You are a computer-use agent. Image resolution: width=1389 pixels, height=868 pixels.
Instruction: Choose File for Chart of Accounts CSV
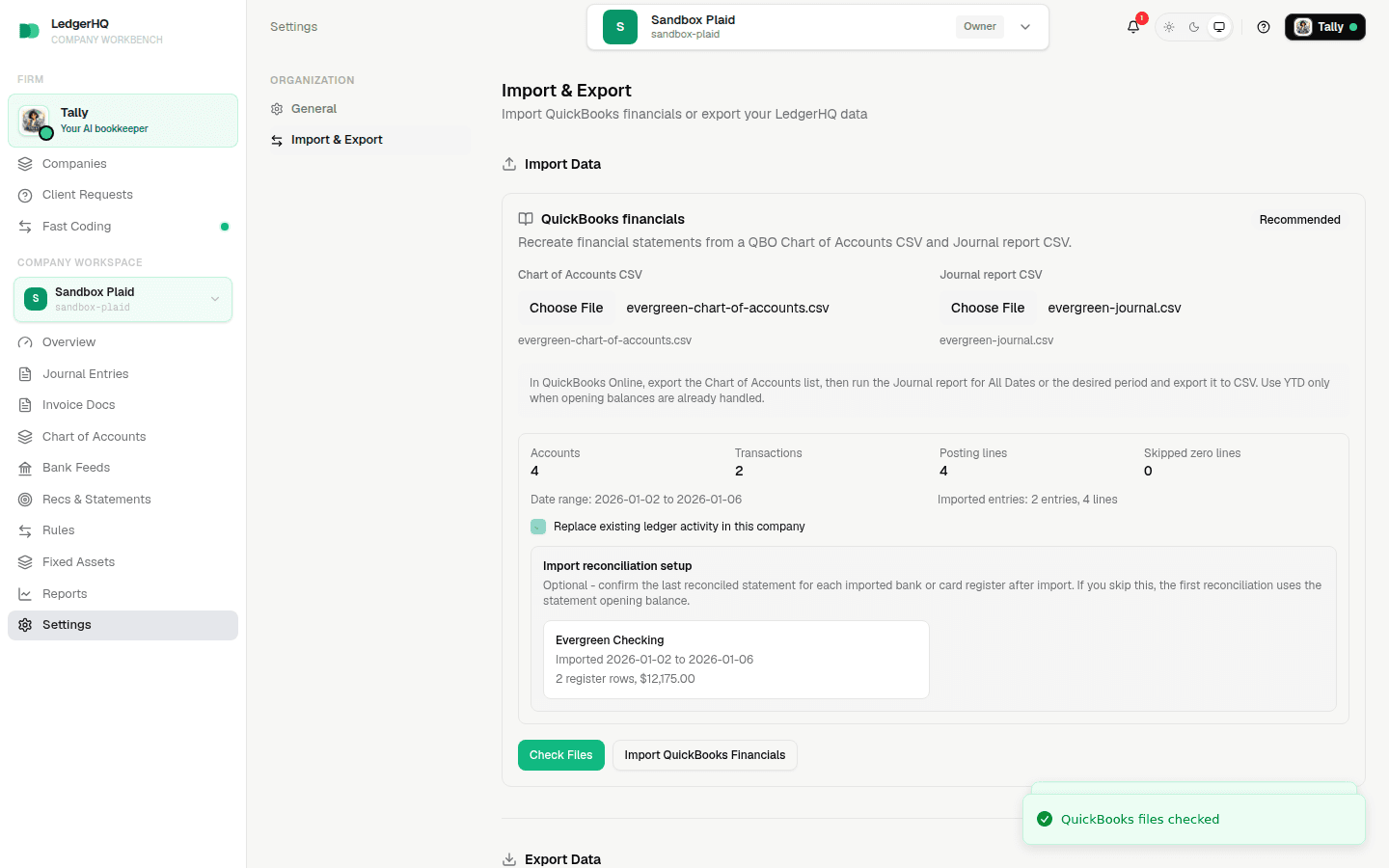click(566, 308)
